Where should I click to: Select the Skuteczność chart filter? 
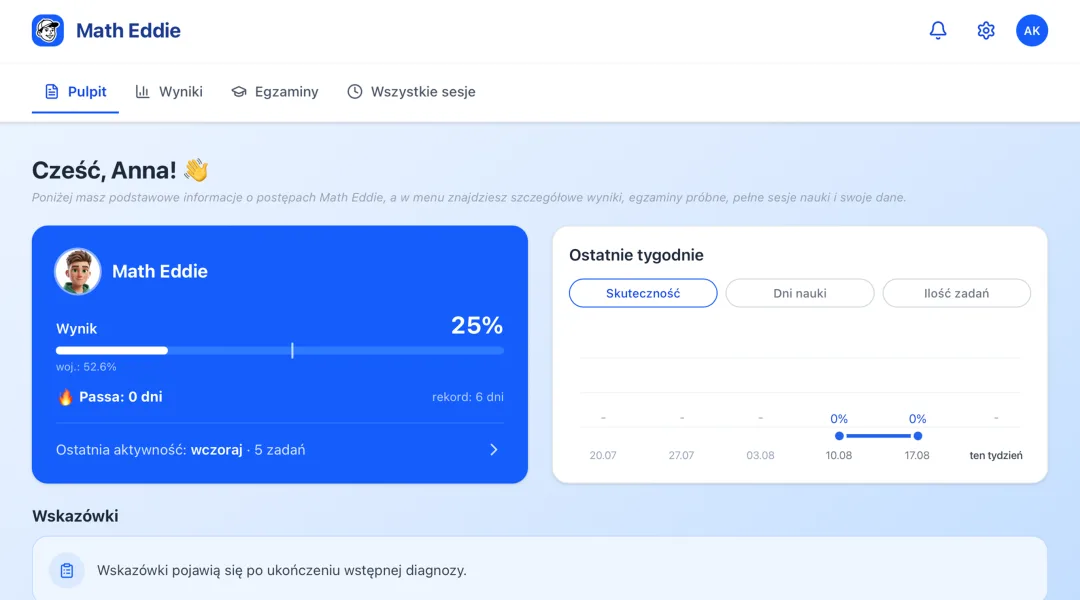point(643,293)
